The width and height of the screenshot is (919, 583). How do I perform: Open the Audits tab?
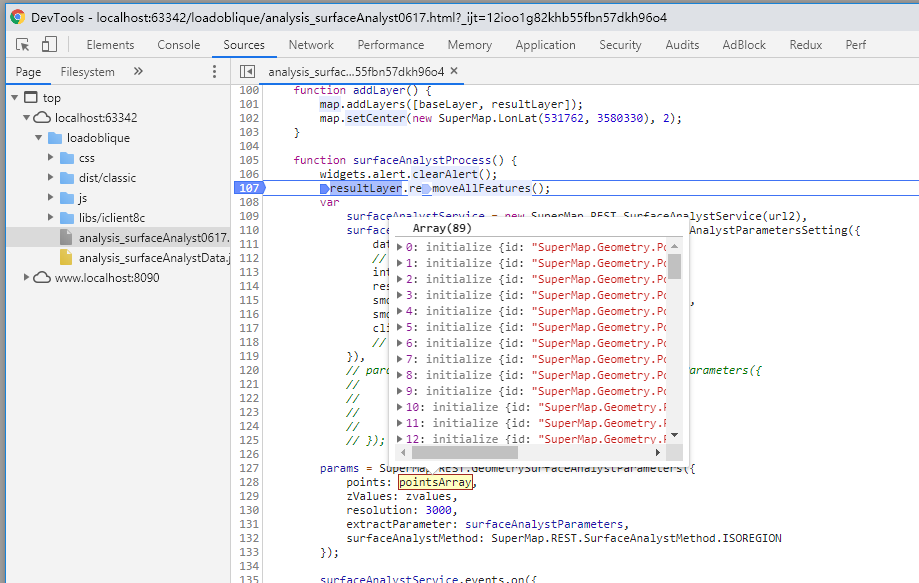point(682,45)
